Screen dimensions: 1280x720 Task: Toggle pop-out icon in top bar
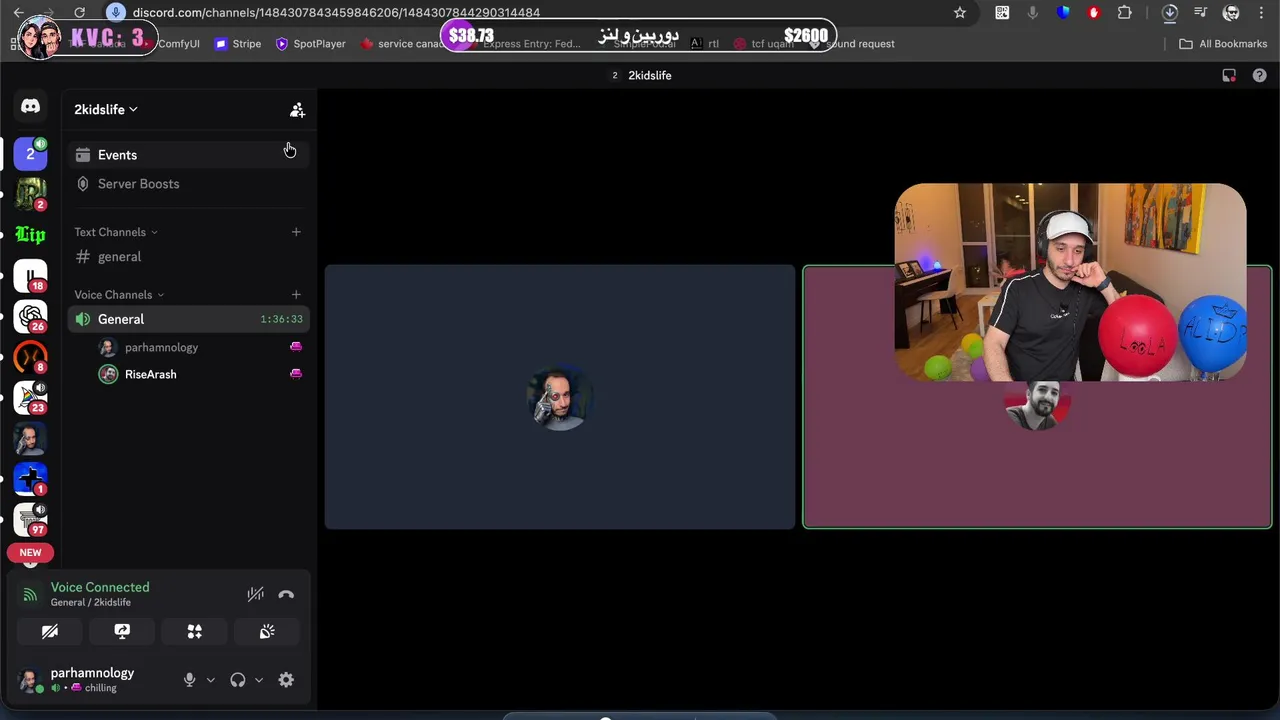point(1229,75)
